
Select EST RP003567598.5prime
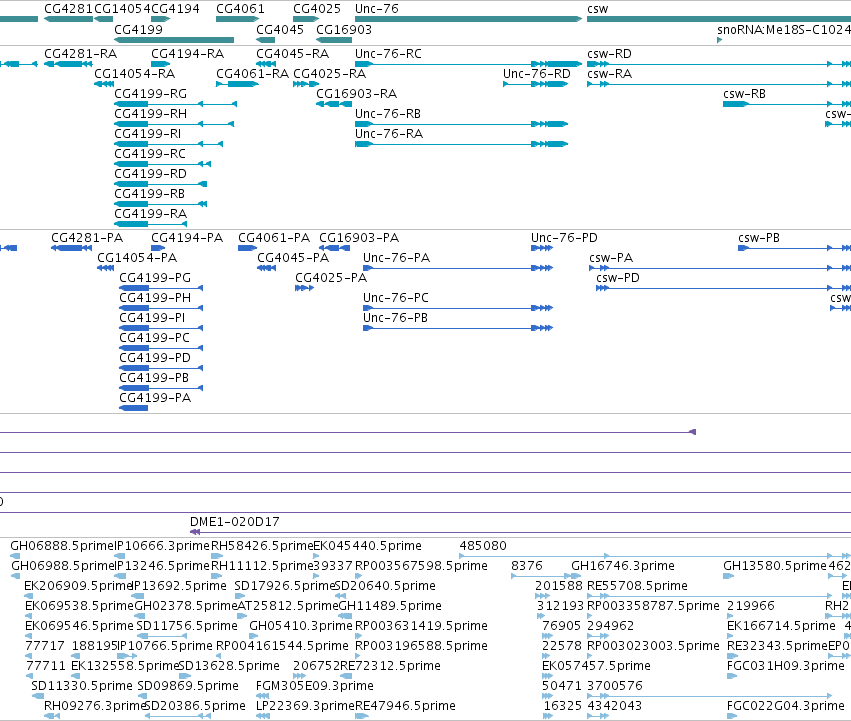421,566
